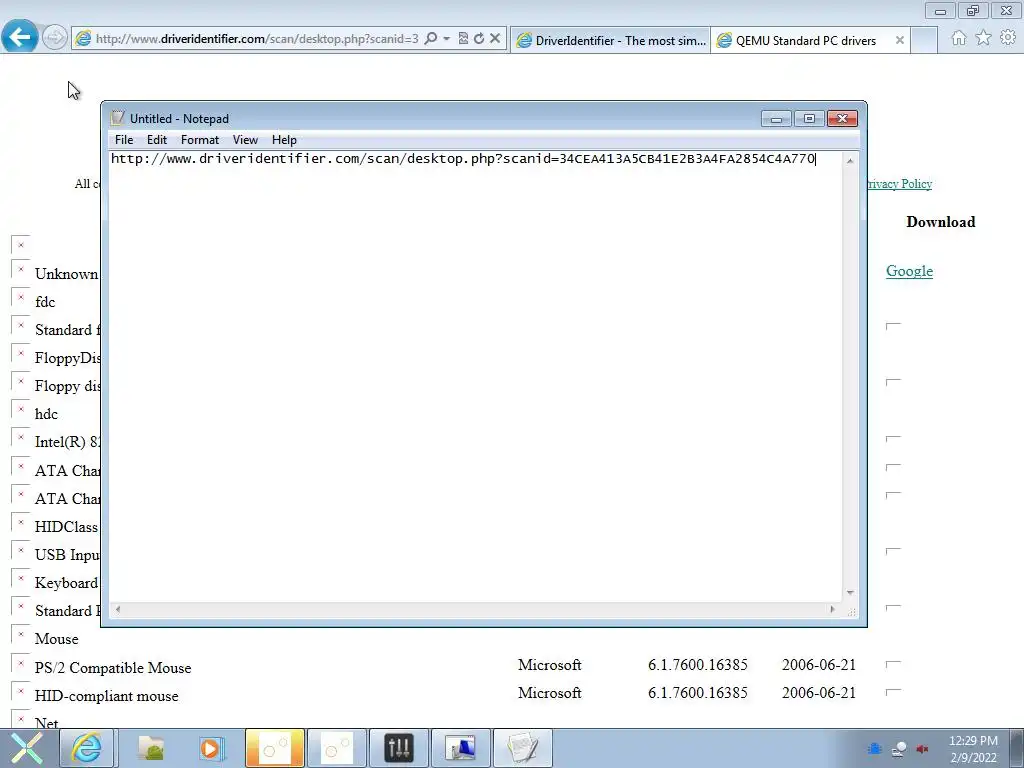Viewport: 1024px width, 768px height.
Task: Click Notepad vertical scrollbar up arrow
Action: pos(850,161)
